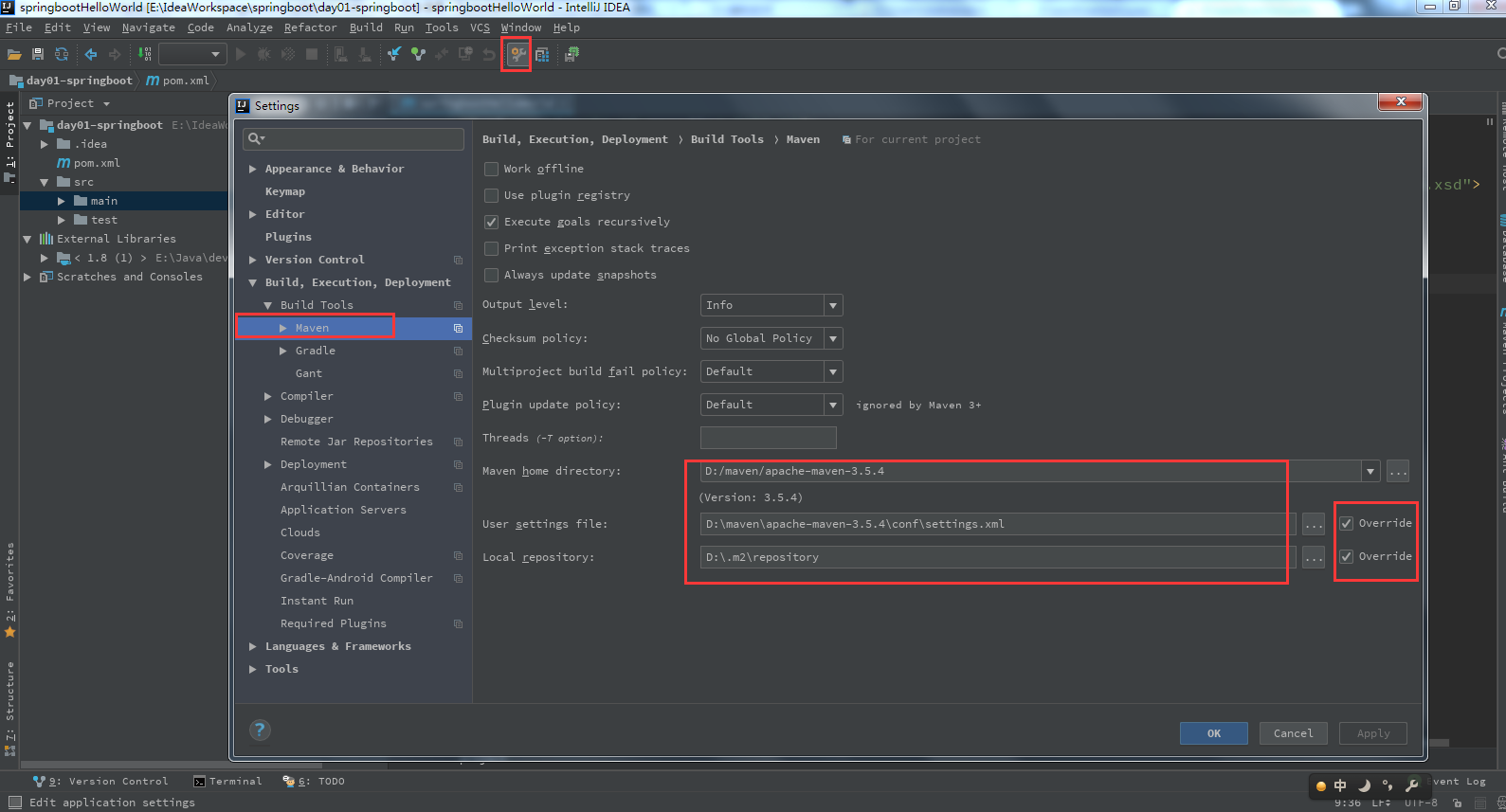
Task: Click browse button for Maven home directory
Action: pos(1398,471)
